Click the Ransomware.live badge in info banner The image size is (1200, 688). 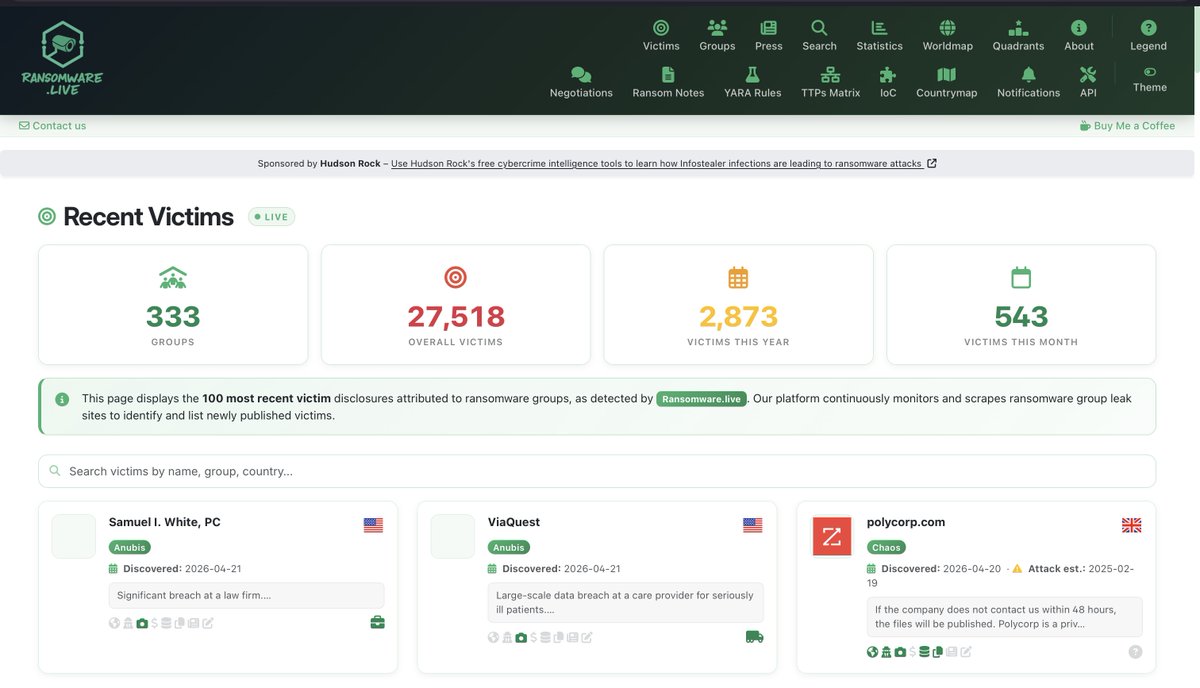pos(702,399)
